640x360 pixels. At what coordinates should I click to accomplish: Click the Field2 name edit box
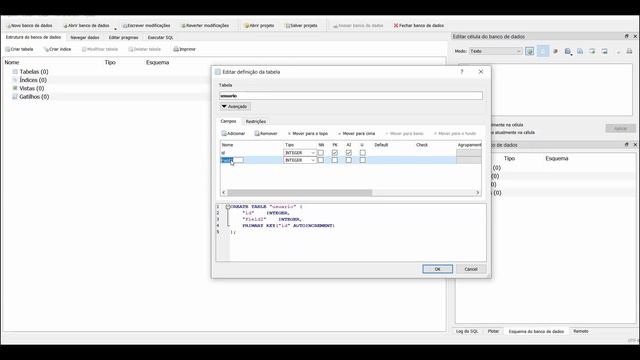232,160
